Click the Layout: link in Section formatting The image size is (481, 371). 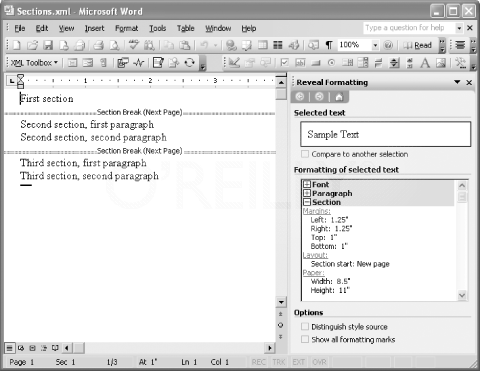pyautogui.click(x=315, y=255)
